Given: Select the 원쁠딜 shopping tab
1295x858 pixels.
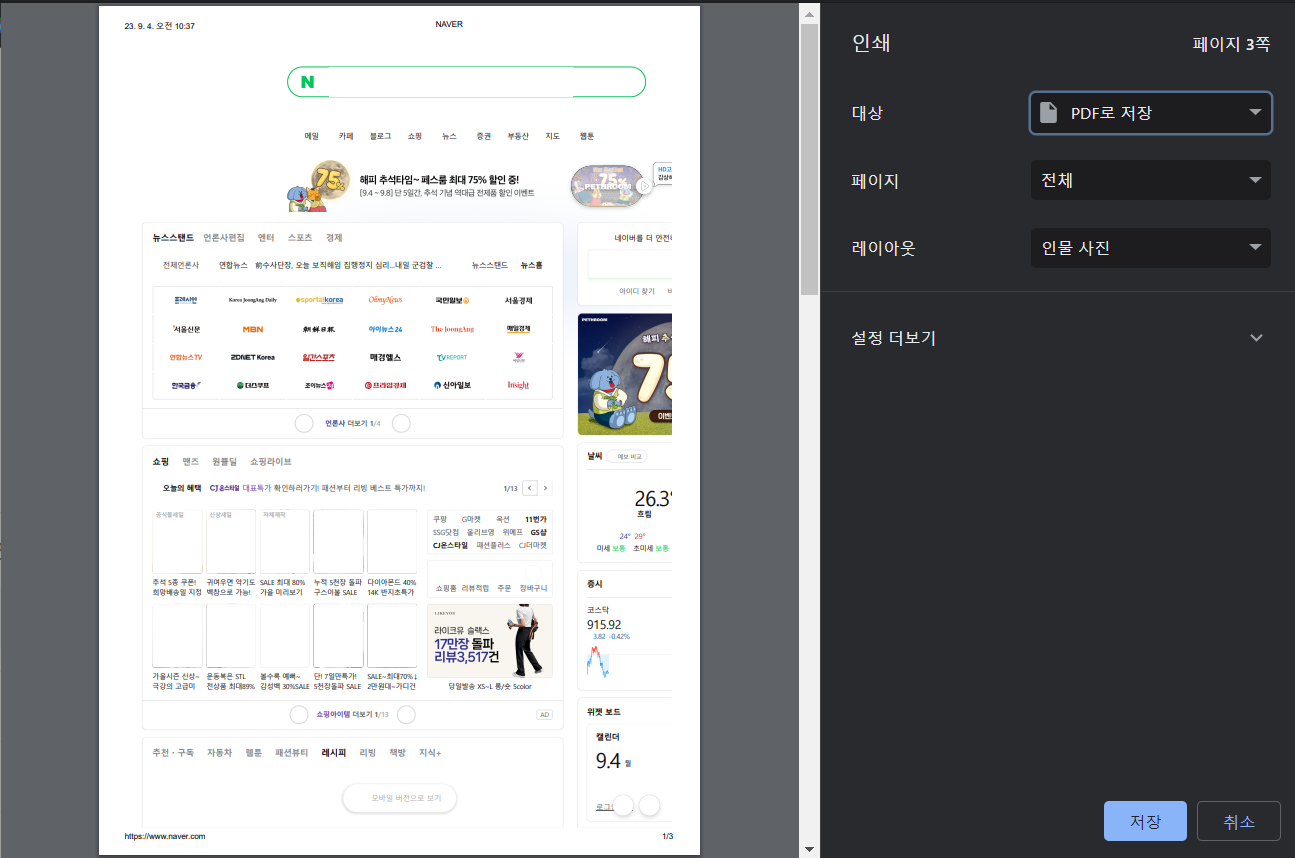Looking at the screenshot, I should click(x=225, y=462).
